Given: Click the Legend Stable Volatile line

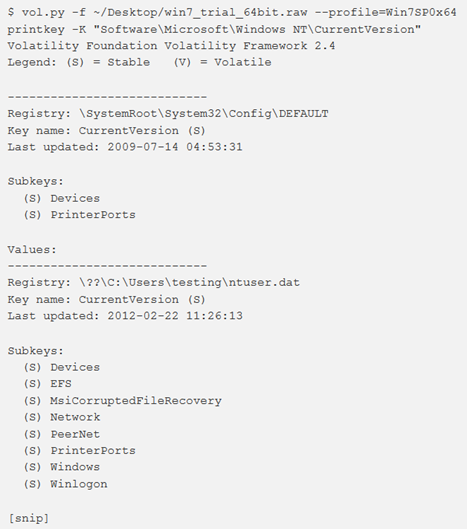Looking at the screenshot, I should [x=139, y=62].
